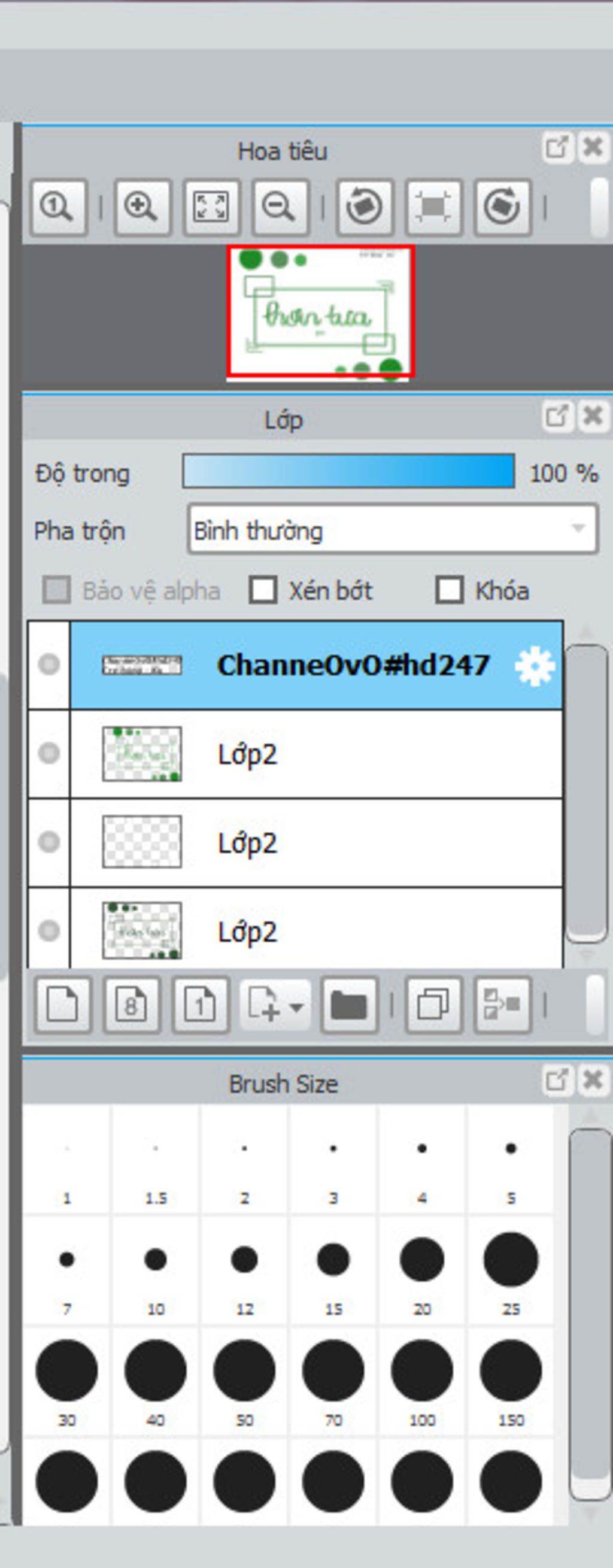
Task: Click the zoom out magnifier icon
Action: pos(280,207)
